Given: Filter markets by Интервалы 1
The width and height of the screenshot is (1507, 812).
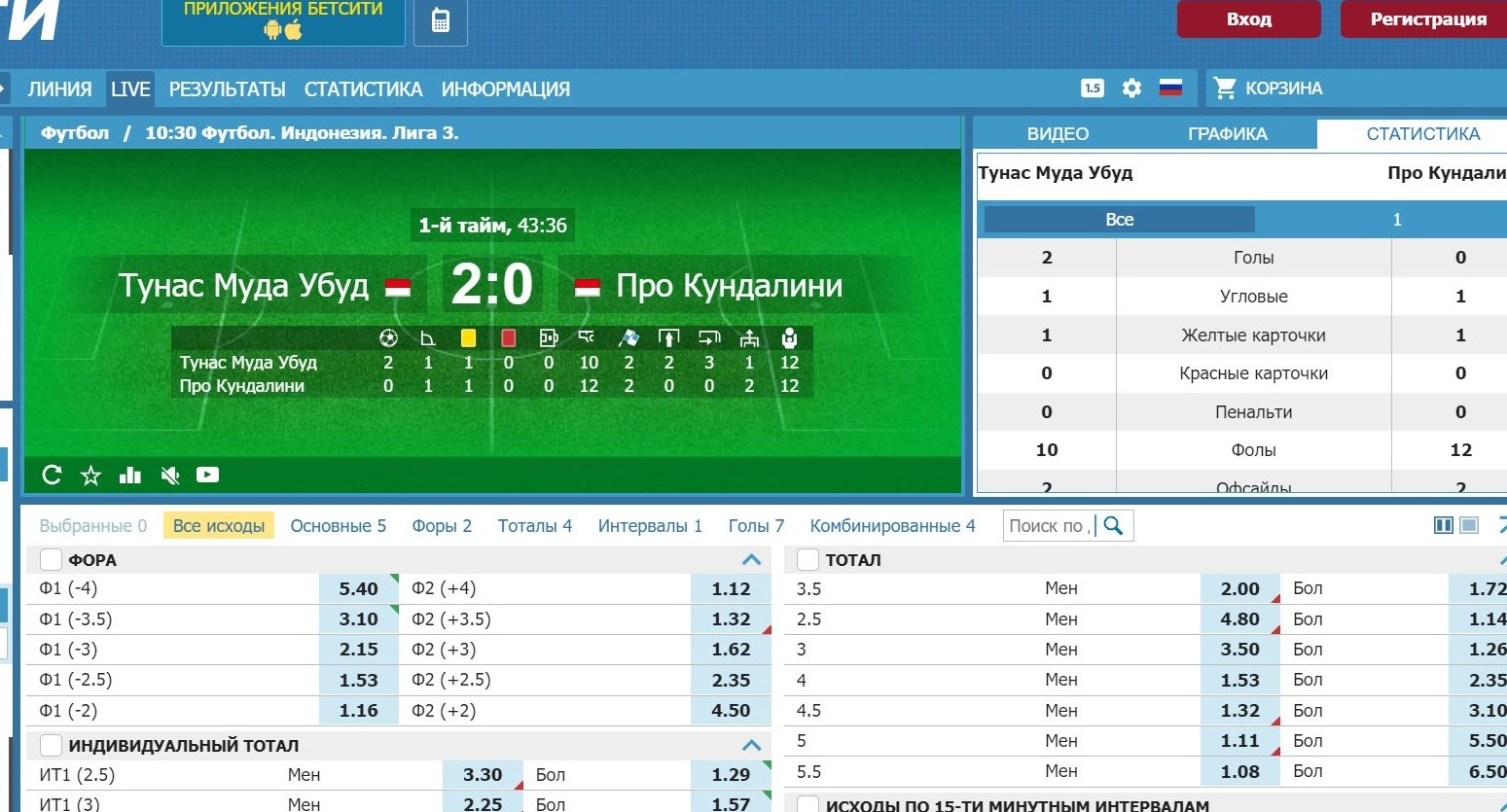Looking at the screenshot, I should tap(650, 526).
